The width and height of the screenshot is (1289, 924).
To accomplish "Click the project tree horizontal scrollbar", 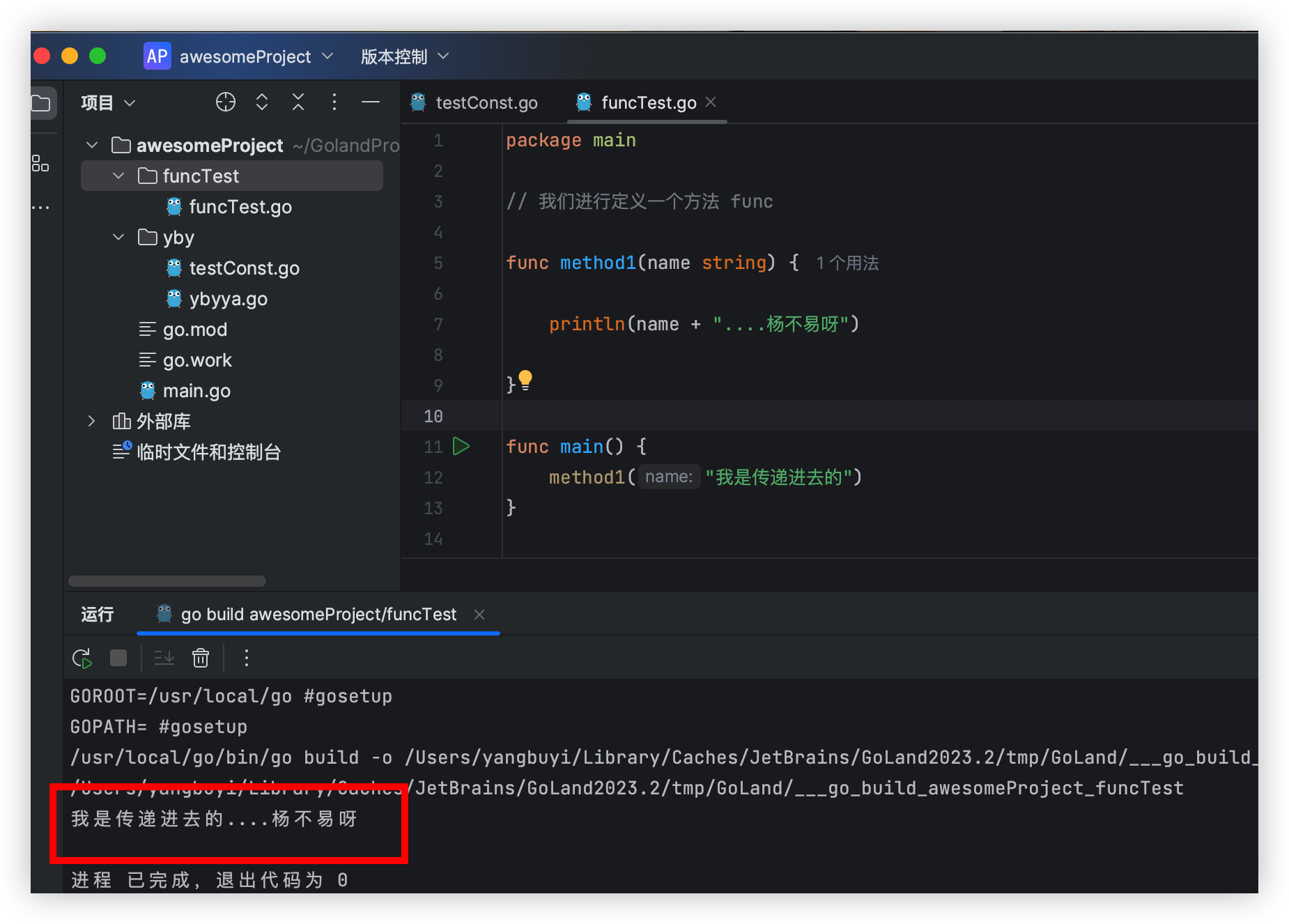I will click(167, 581).
